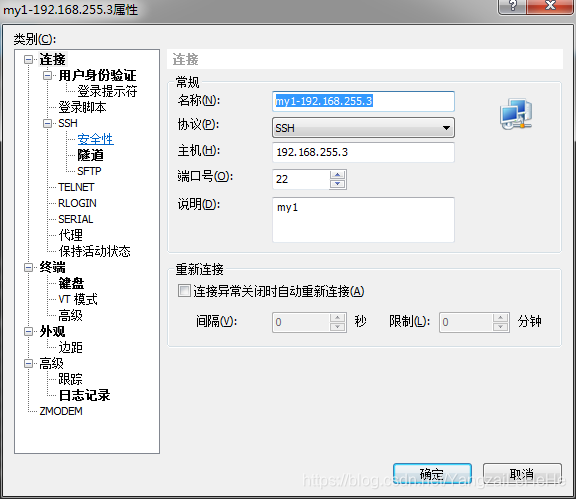Image resolution: width=576 pixels, height=499 pixels.
Task: Select 用户身份验证 in category tree
Action: click(97, 75)
